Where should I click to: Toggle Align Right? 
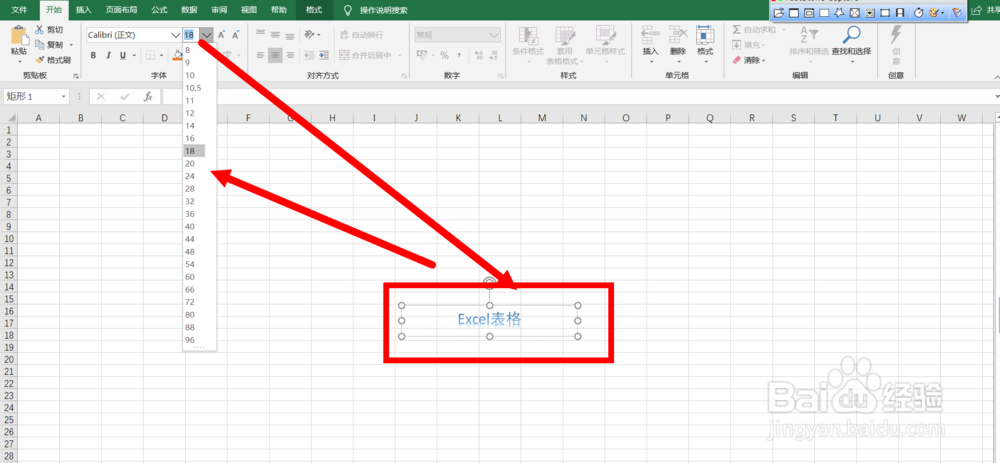[x=290, y=55]
